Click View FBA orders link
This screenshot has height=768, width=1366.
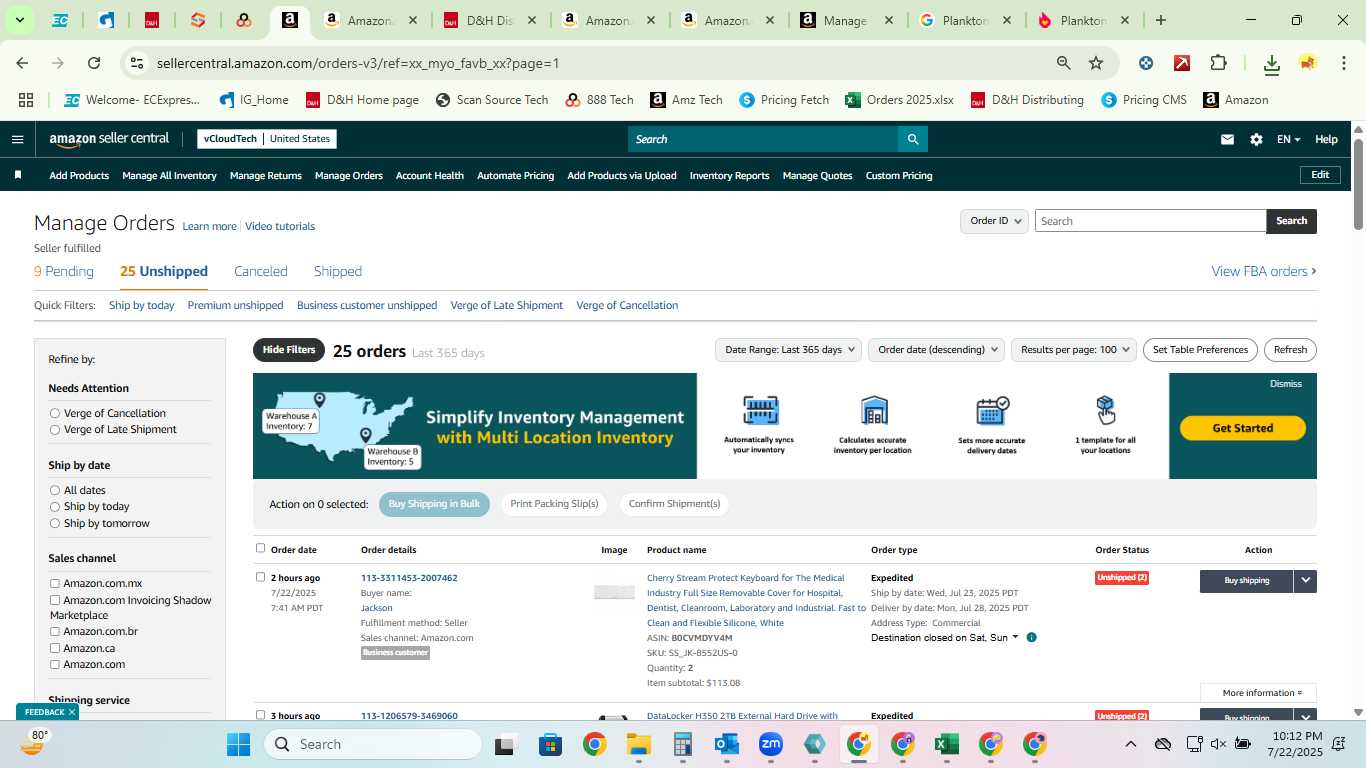click(1264, 271)
